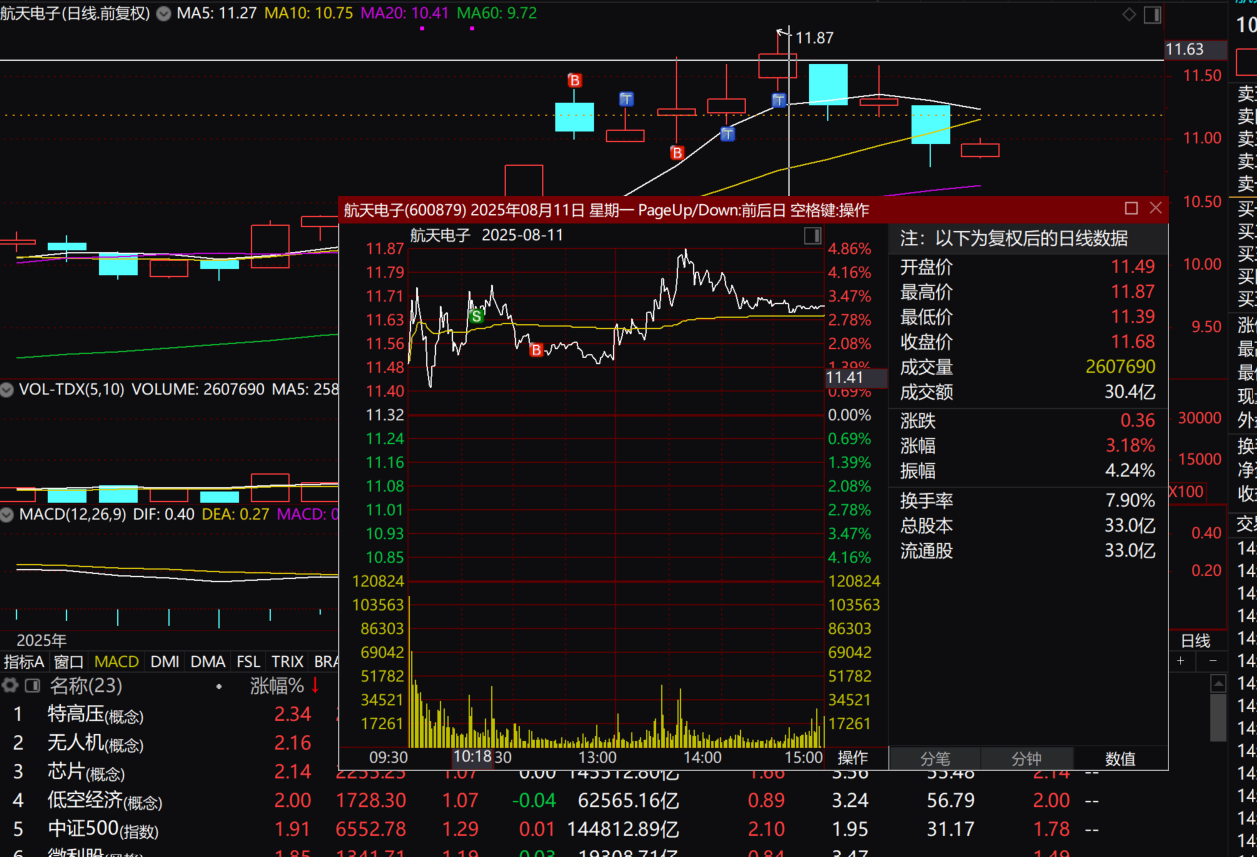Click the 日线 period button
1257x857 pixels.
click(x=1196, y=641)
